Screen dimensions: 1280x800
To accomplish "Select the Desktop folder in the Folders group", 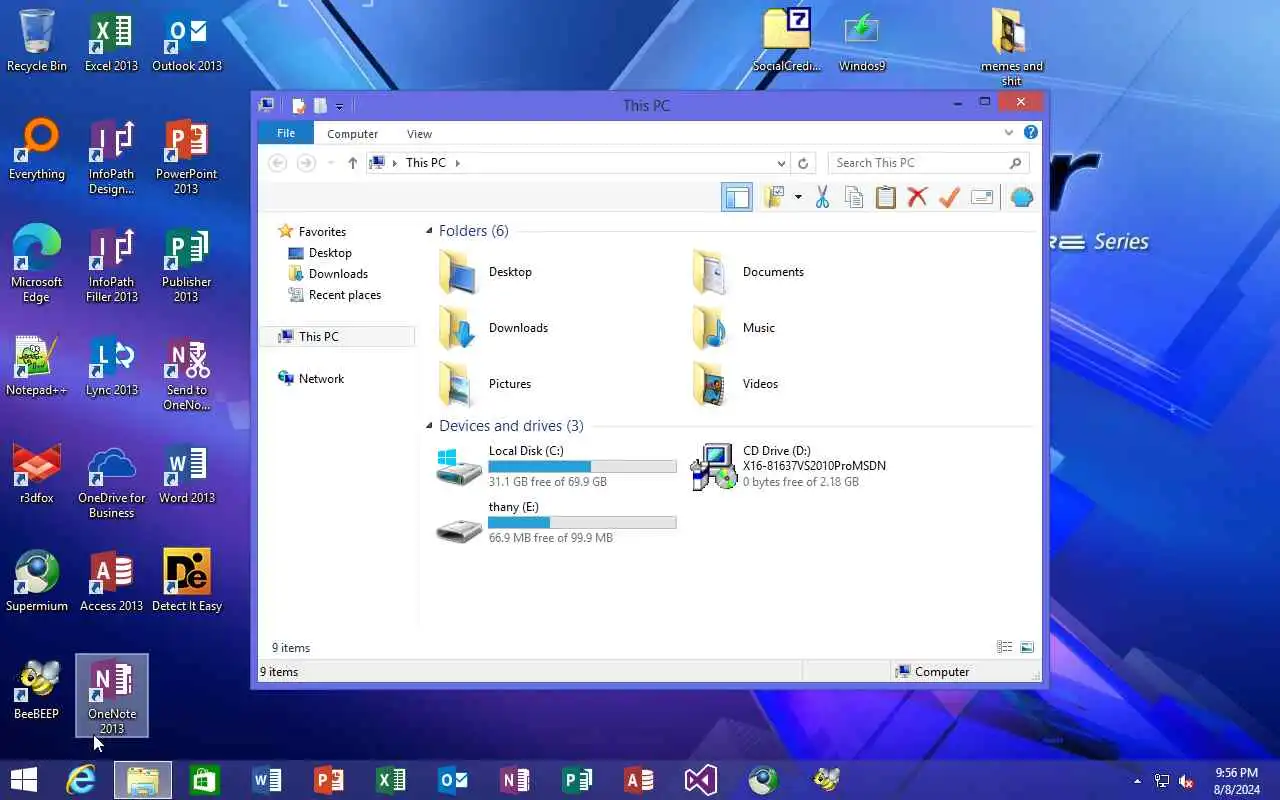I will coord(484,272).
